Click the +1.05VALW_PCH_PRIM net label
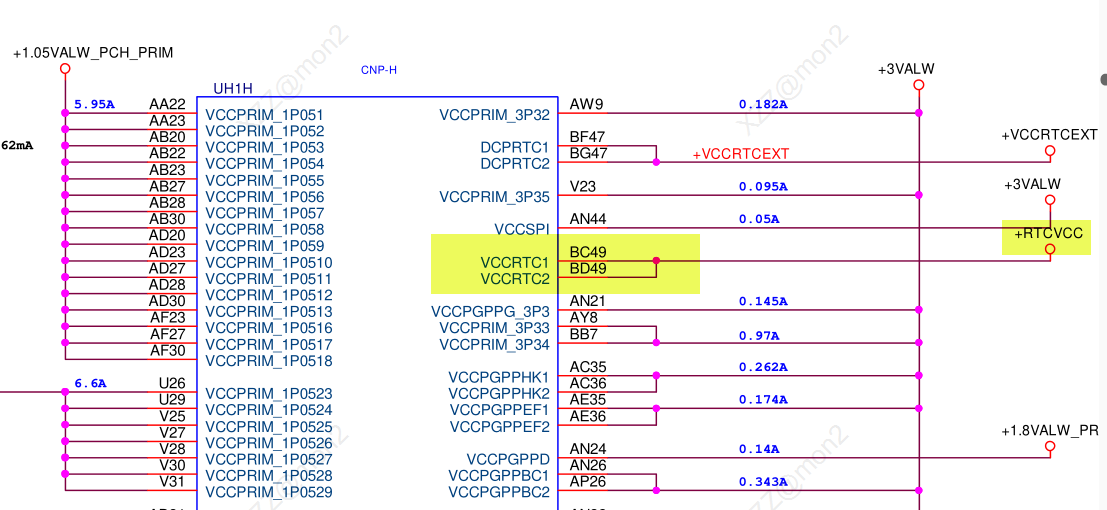This screenshot has height=510, width=1107. pos(93,53)
